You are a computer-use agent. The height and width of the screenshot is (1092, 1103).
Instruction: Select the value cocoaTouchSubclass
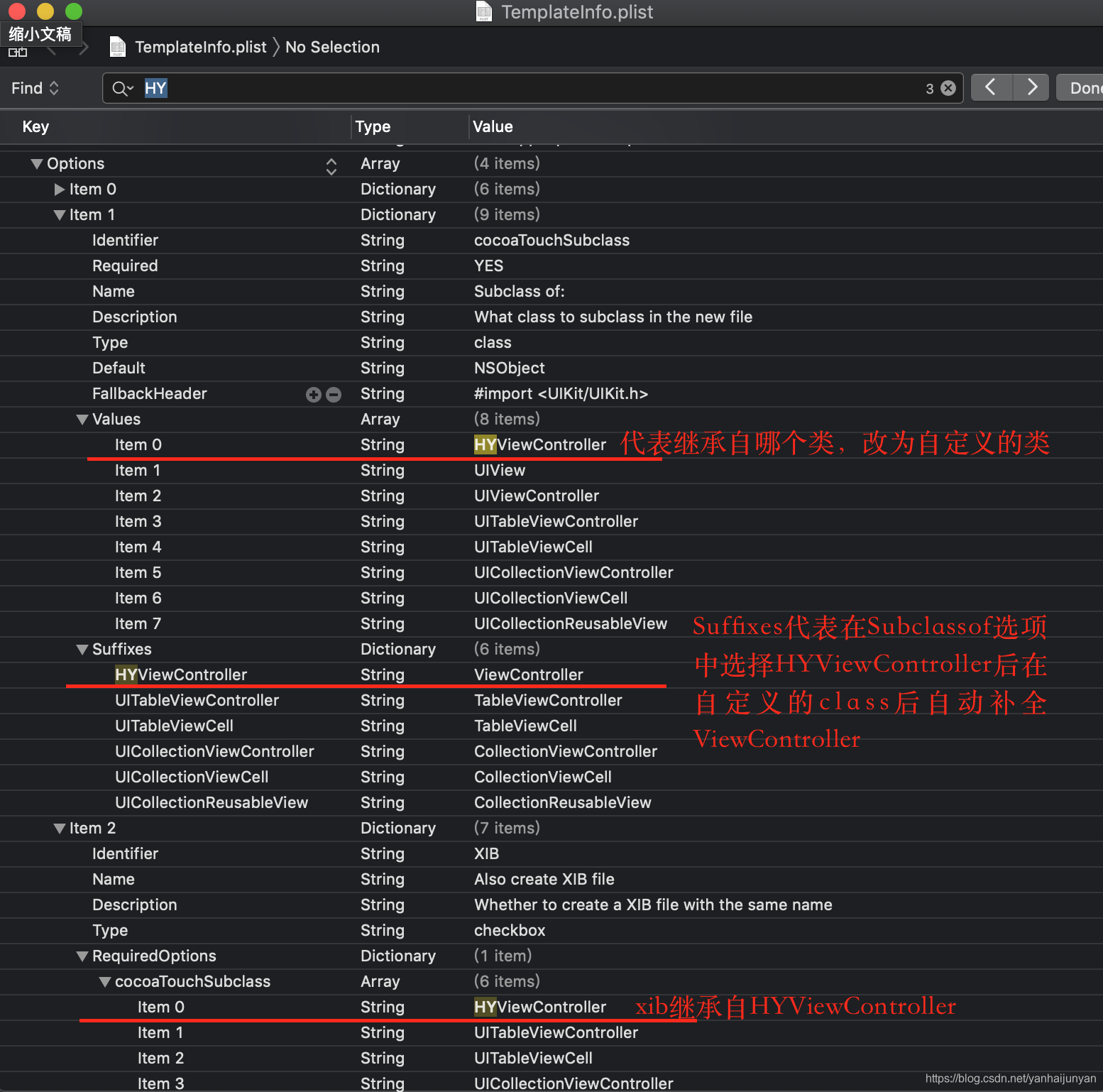click(551, 241)
